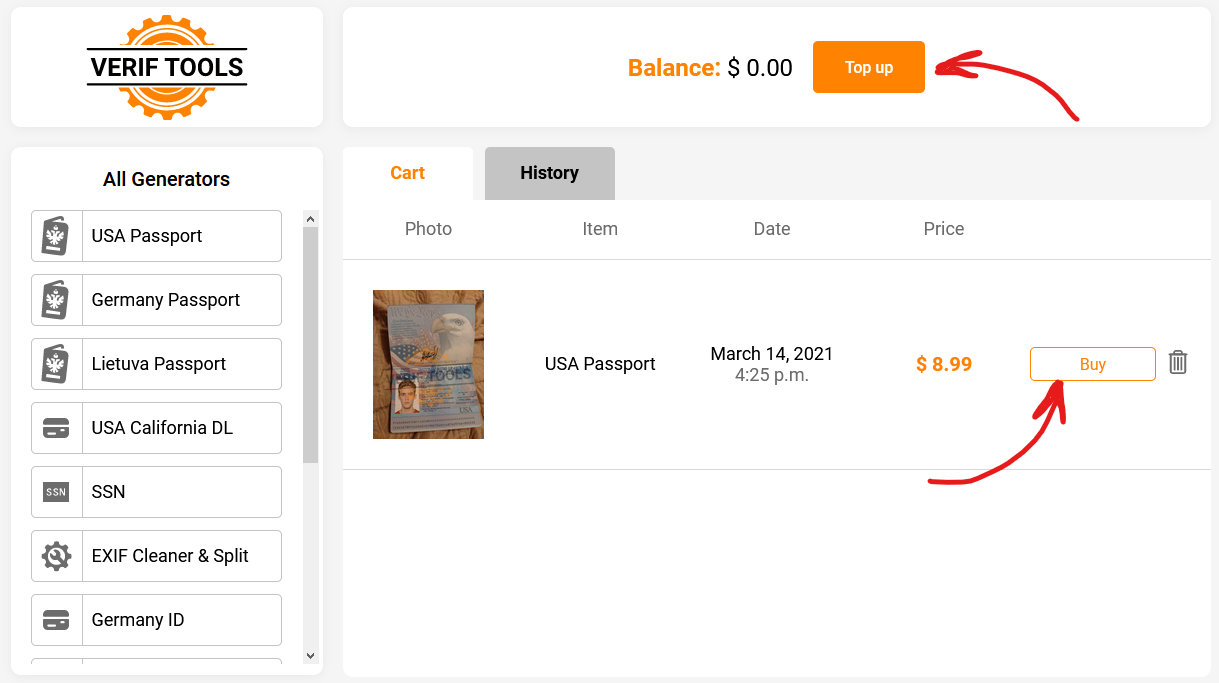Click Buy for the cart item
Screen dimensions: 1219x683
tap(1092, 364)
